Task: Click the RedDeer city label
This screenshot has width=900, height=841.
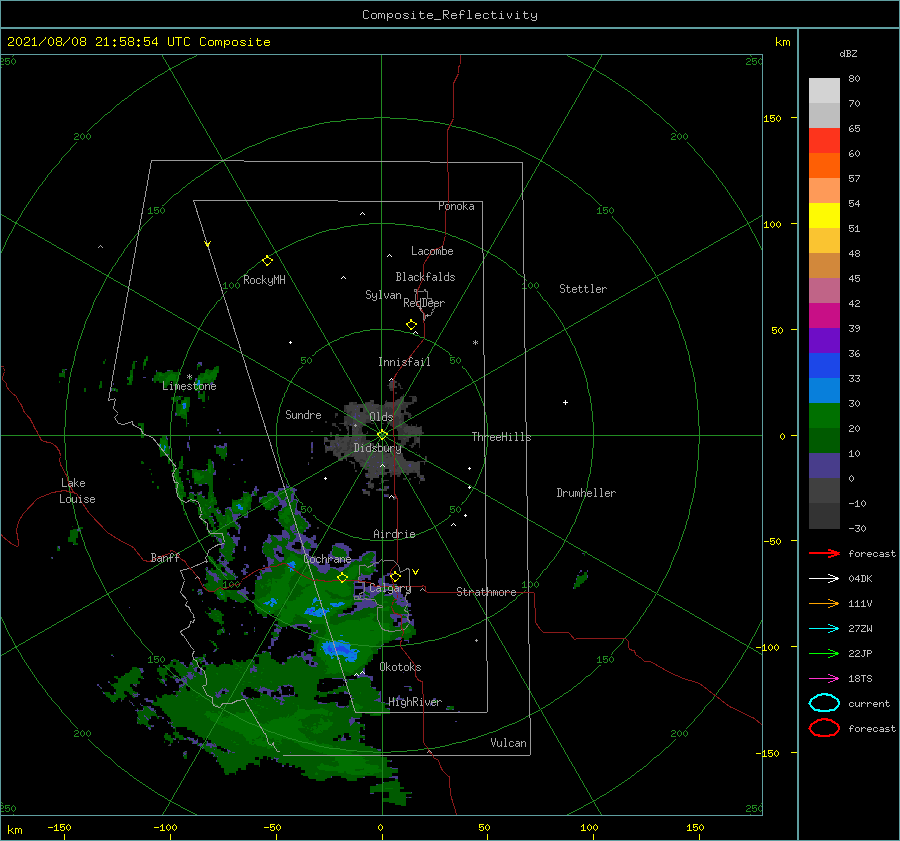Action: click(x=424, y=303)
